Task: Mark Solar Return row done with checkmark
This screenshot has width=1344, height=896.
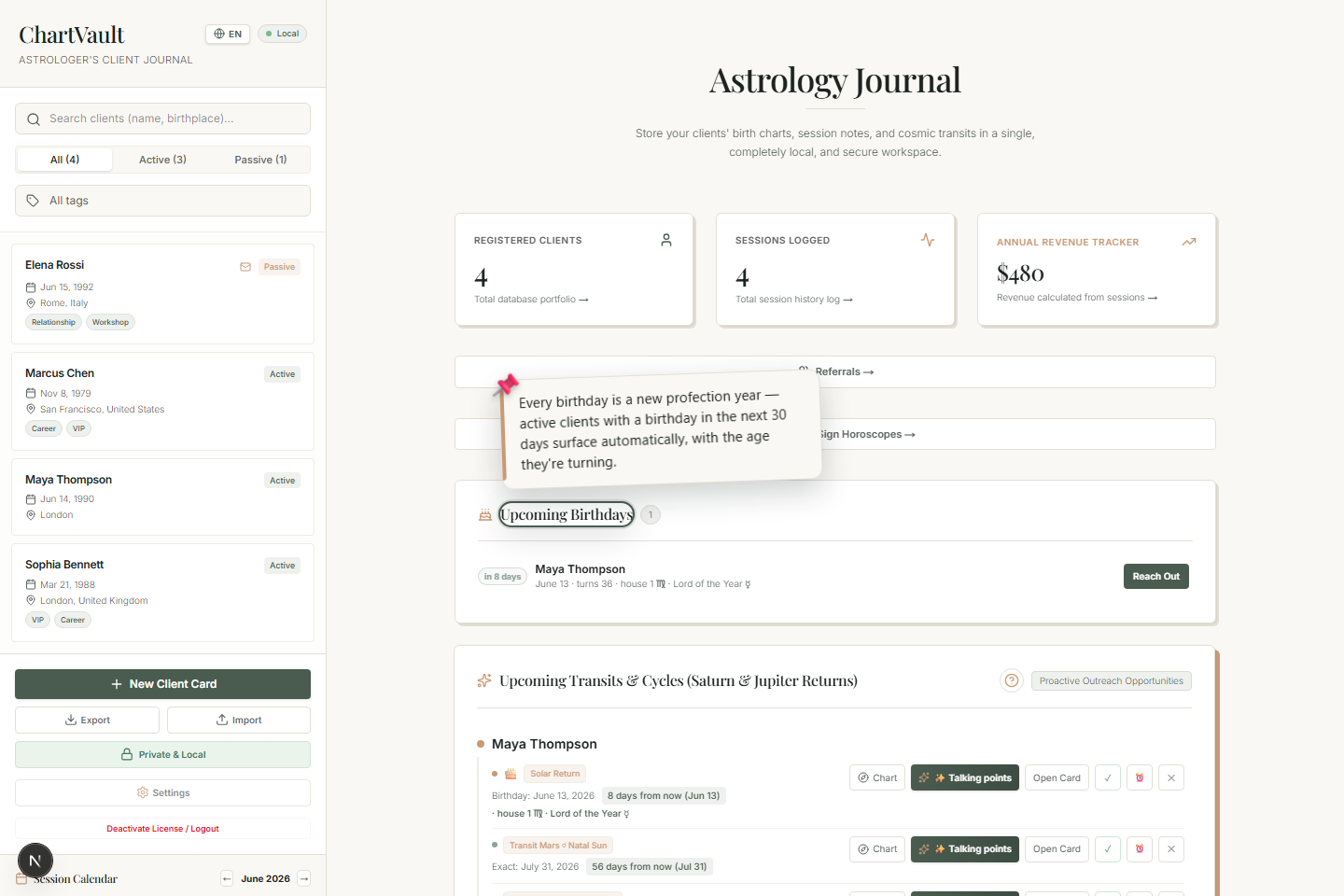Action: (1108, 777)
